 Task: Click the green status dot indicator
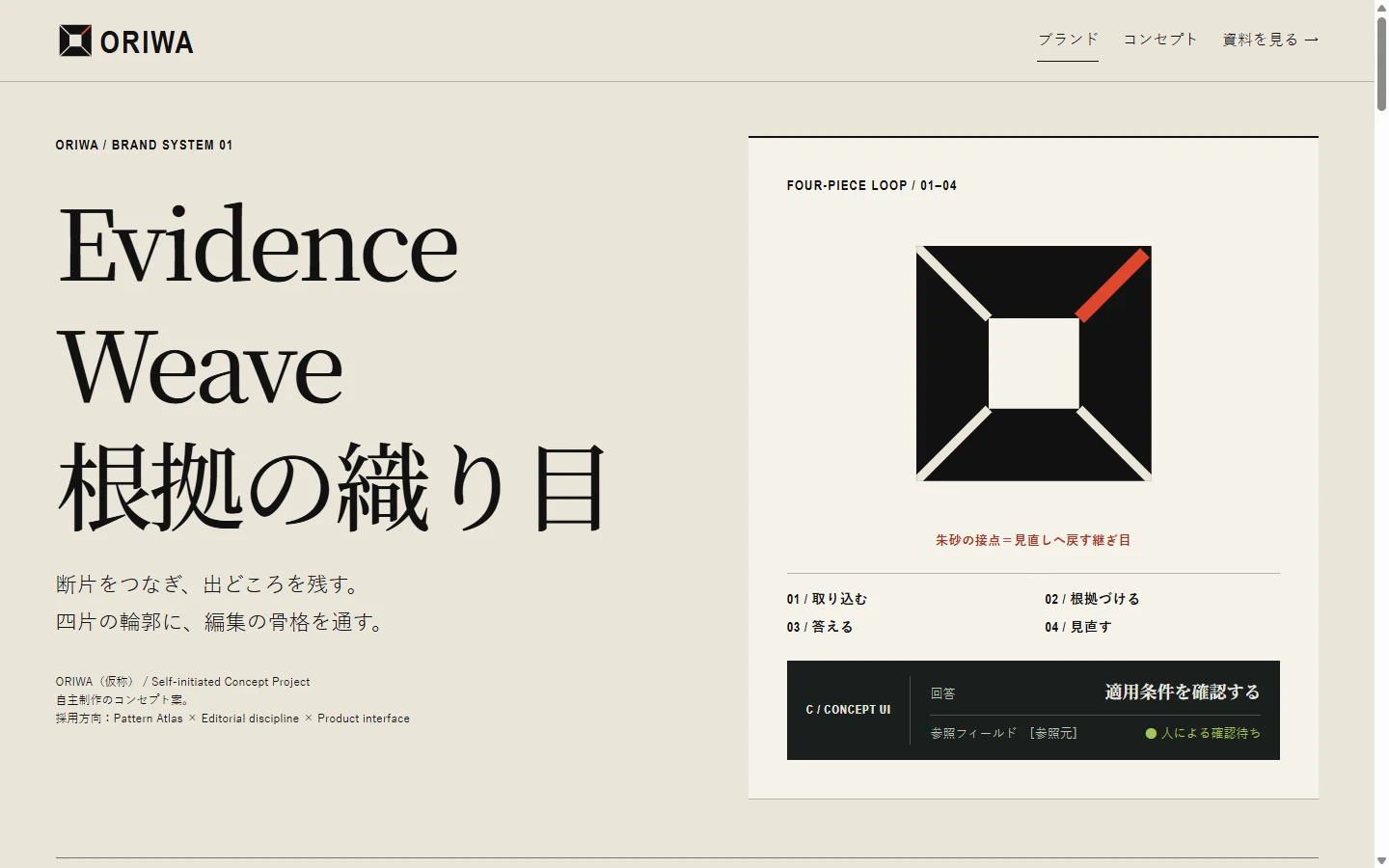coord(1151,733)
